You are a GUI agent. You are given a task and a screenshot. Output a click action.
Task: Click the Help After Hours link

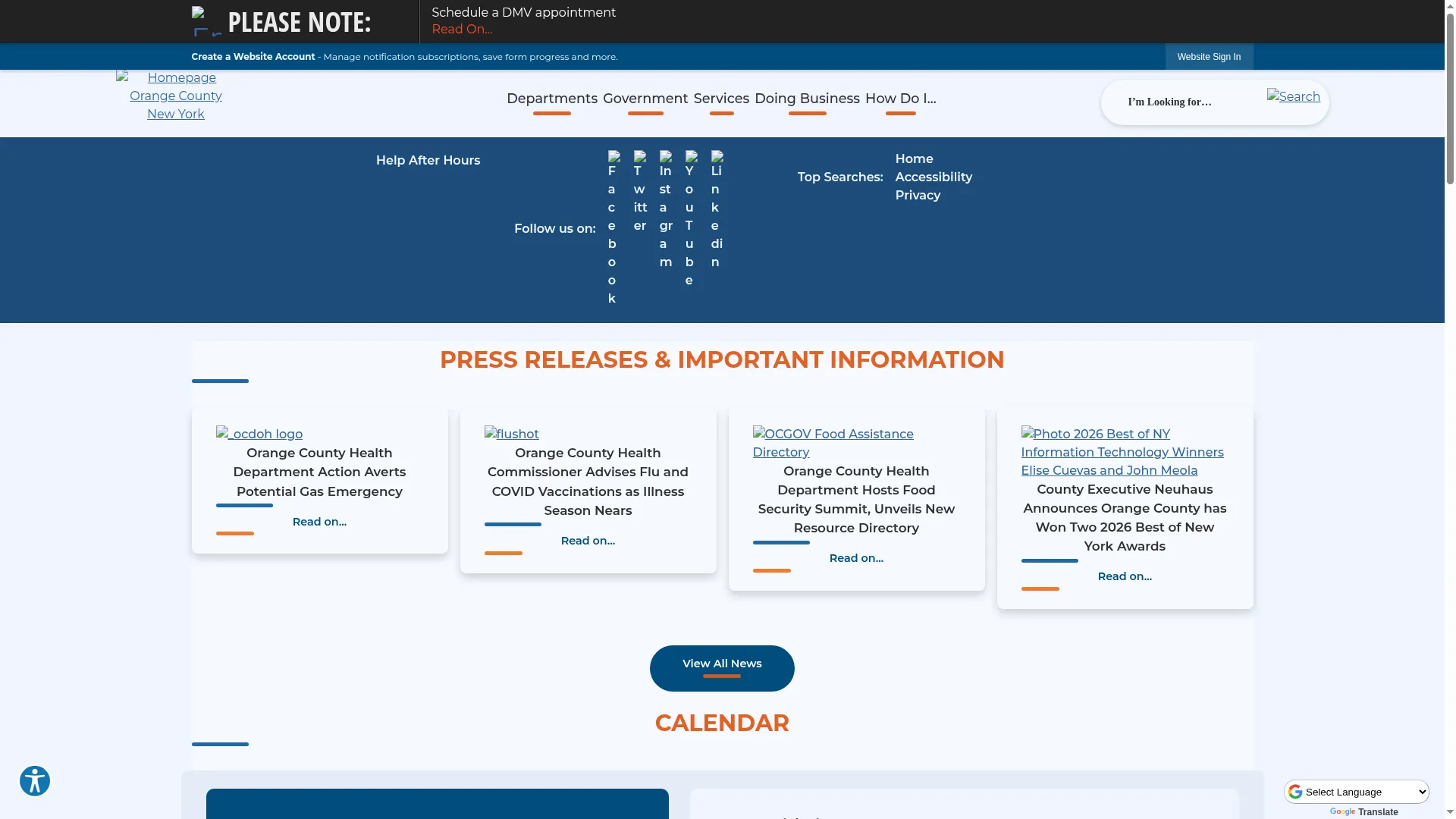428,160
